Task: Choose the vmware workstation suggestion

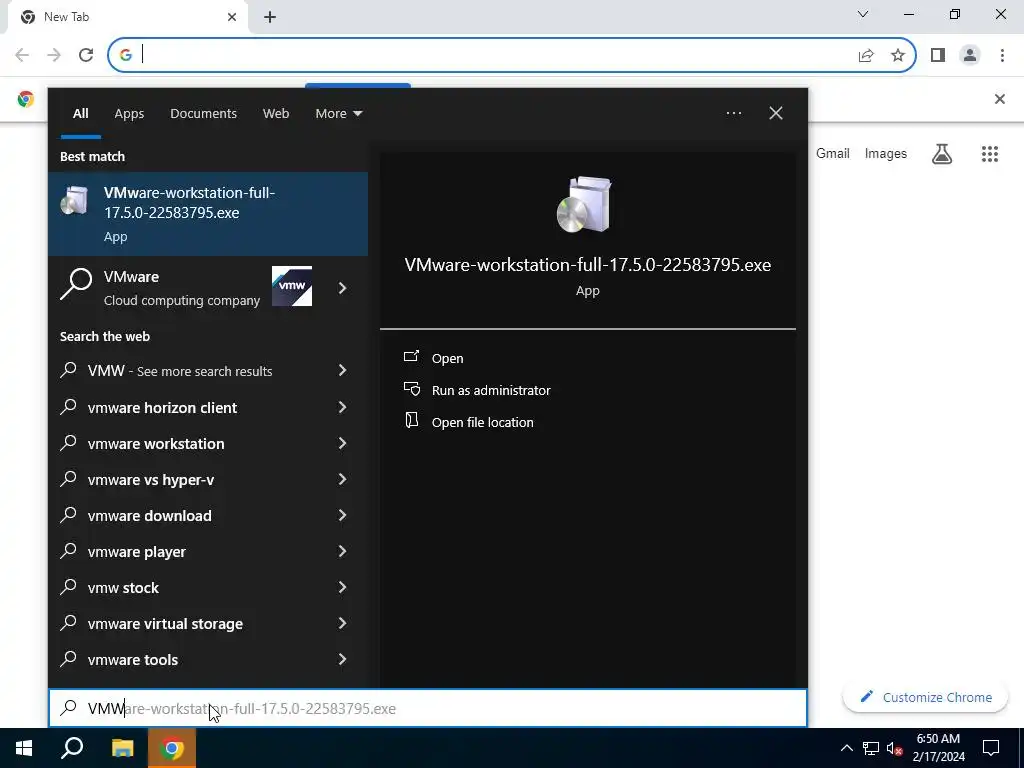Action: [x=156, y=443]
